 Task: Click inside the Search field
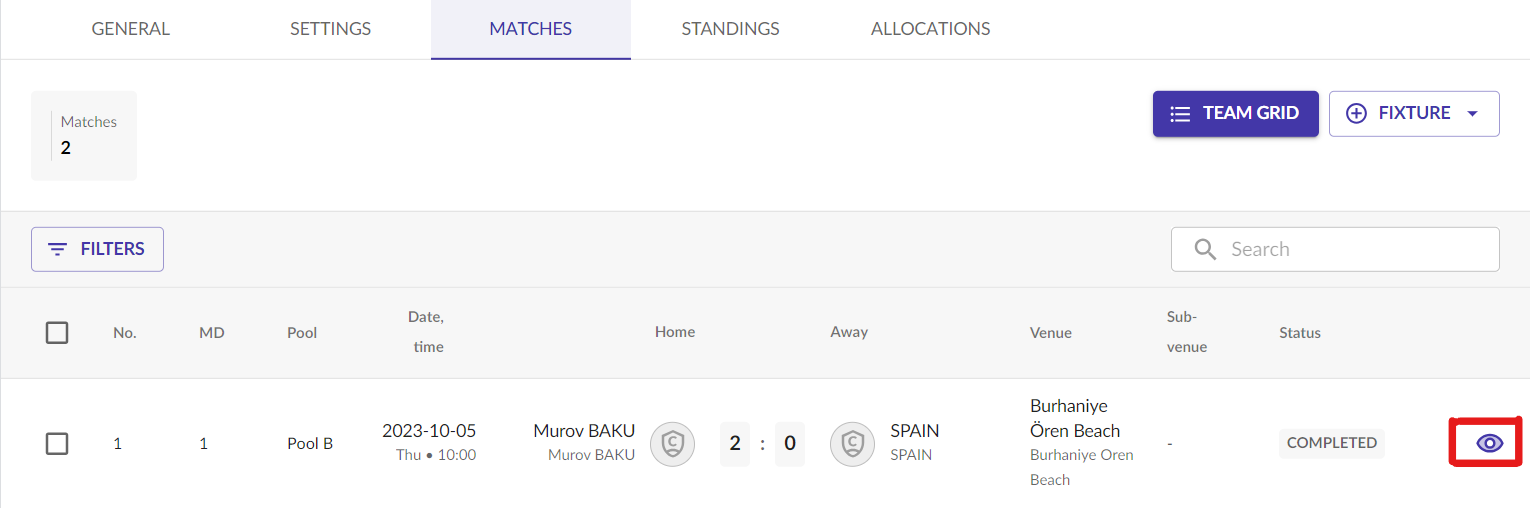[x=1335, y=249]
